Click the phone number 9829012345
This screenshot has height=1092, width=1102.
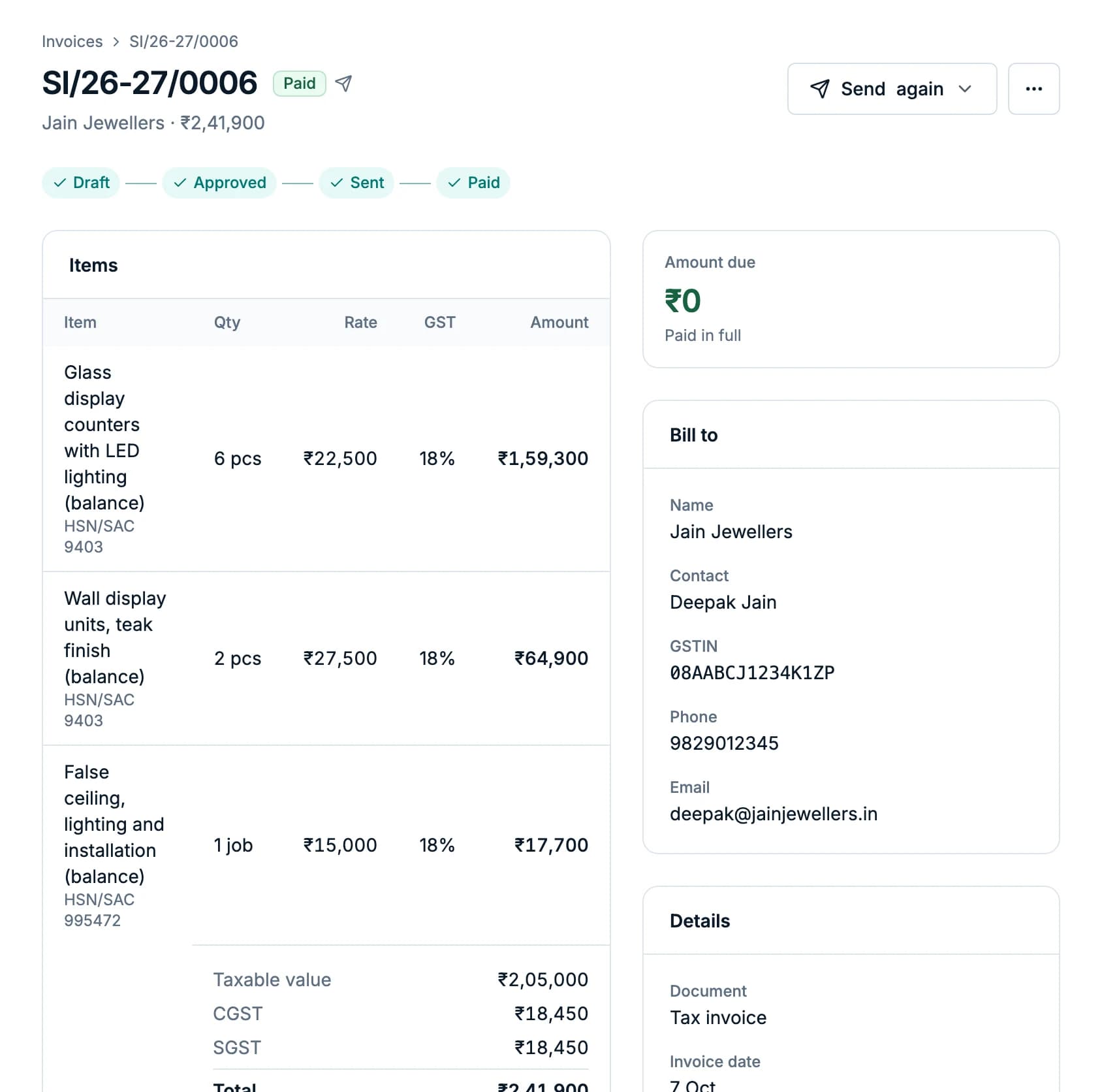[724, 743]
